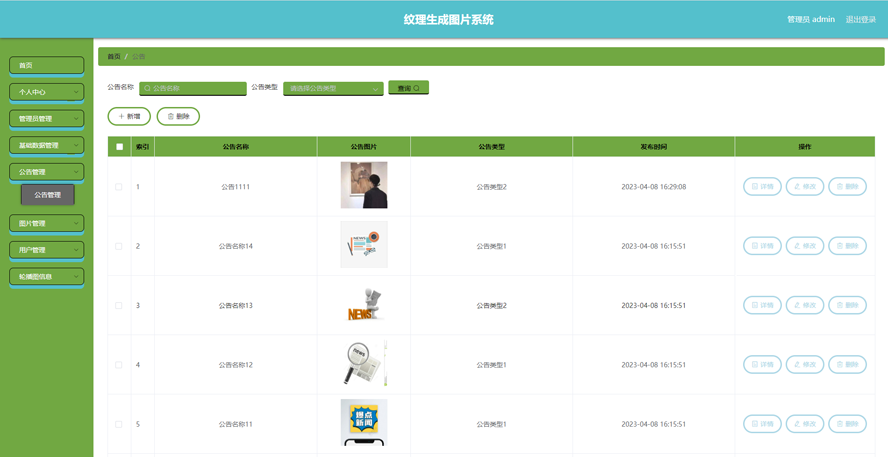Click 首页 in the breadcrumb
888x457 pixels.
click(x=114, y=57)
